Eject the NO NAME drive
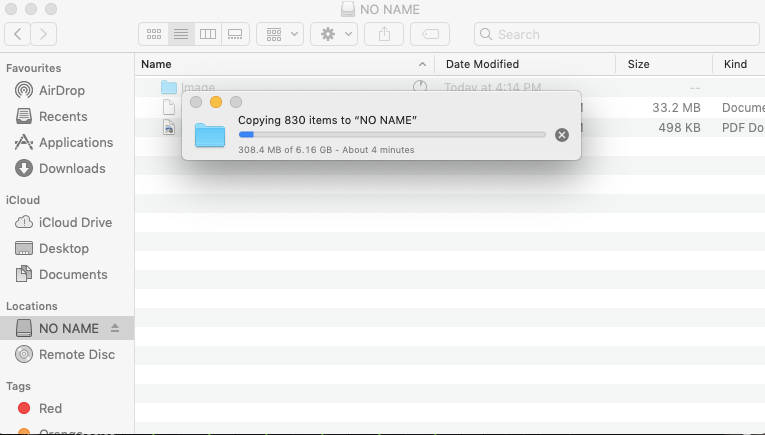This screenshot has height=435, width=765. pos(115,329)
